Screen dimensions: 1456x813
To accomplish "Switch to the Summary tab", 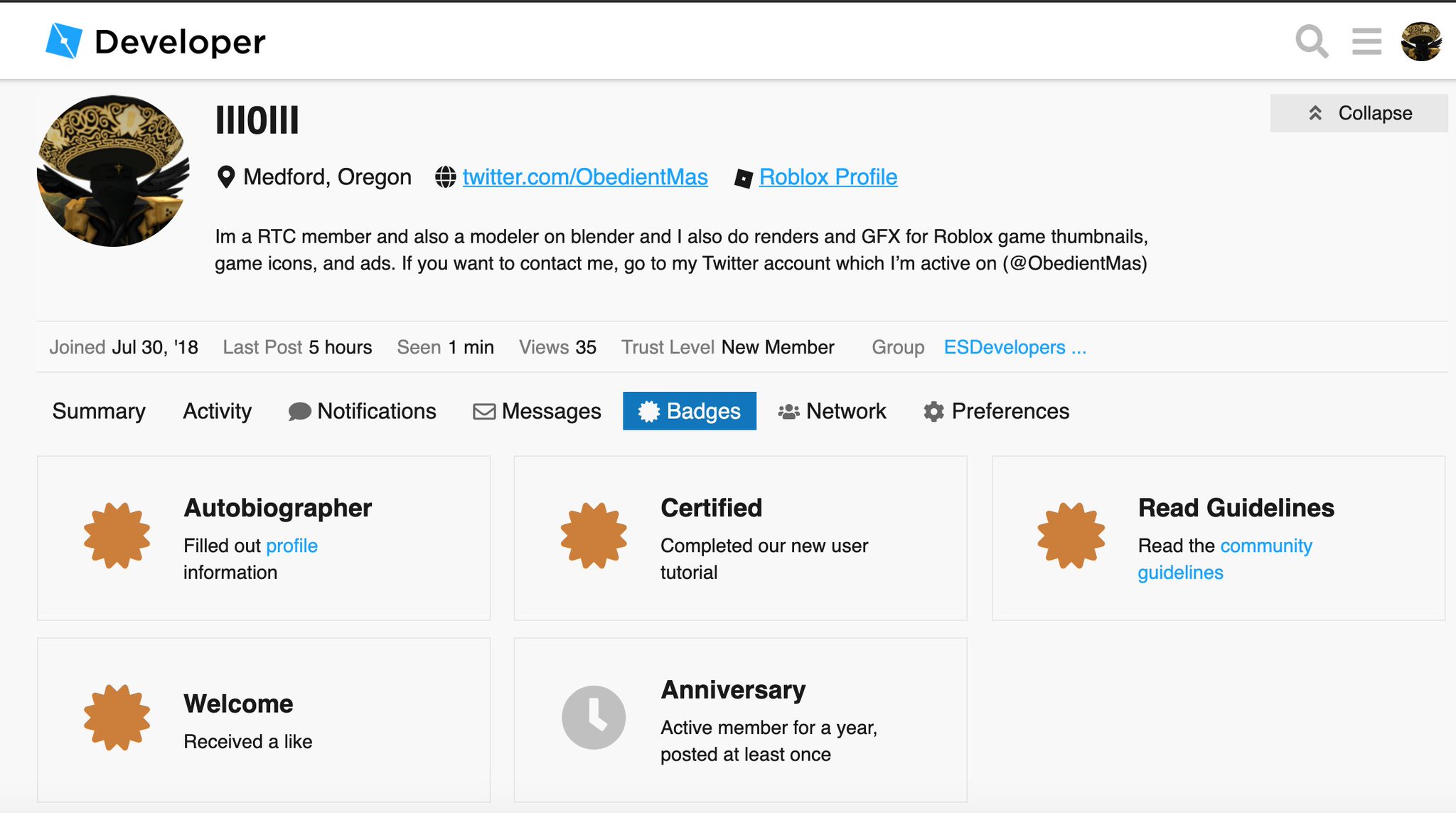I will (x=99, y=411).
